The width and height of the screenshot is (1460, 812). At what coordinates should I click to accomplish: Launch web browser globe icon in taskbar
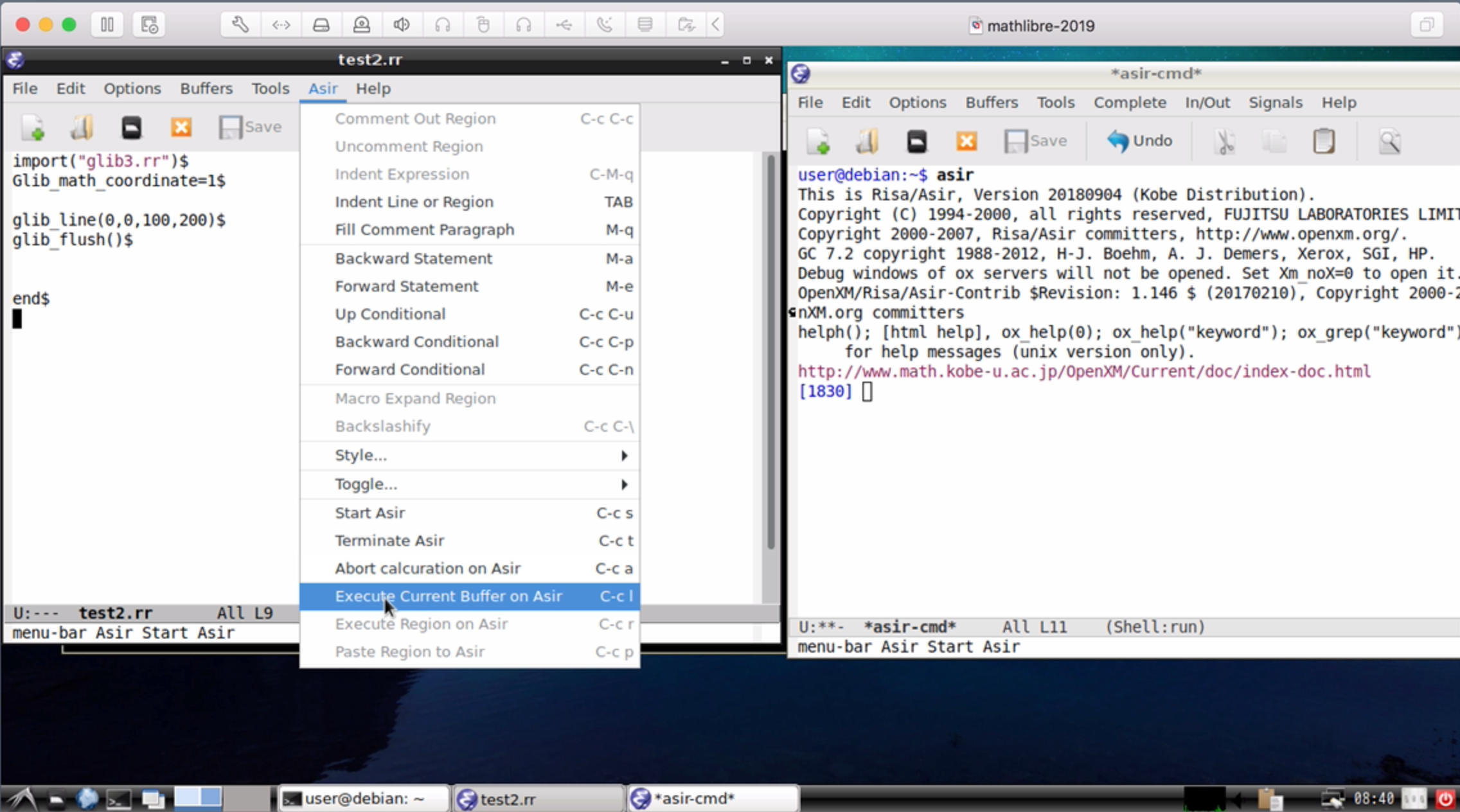click(x=87, y=799)
